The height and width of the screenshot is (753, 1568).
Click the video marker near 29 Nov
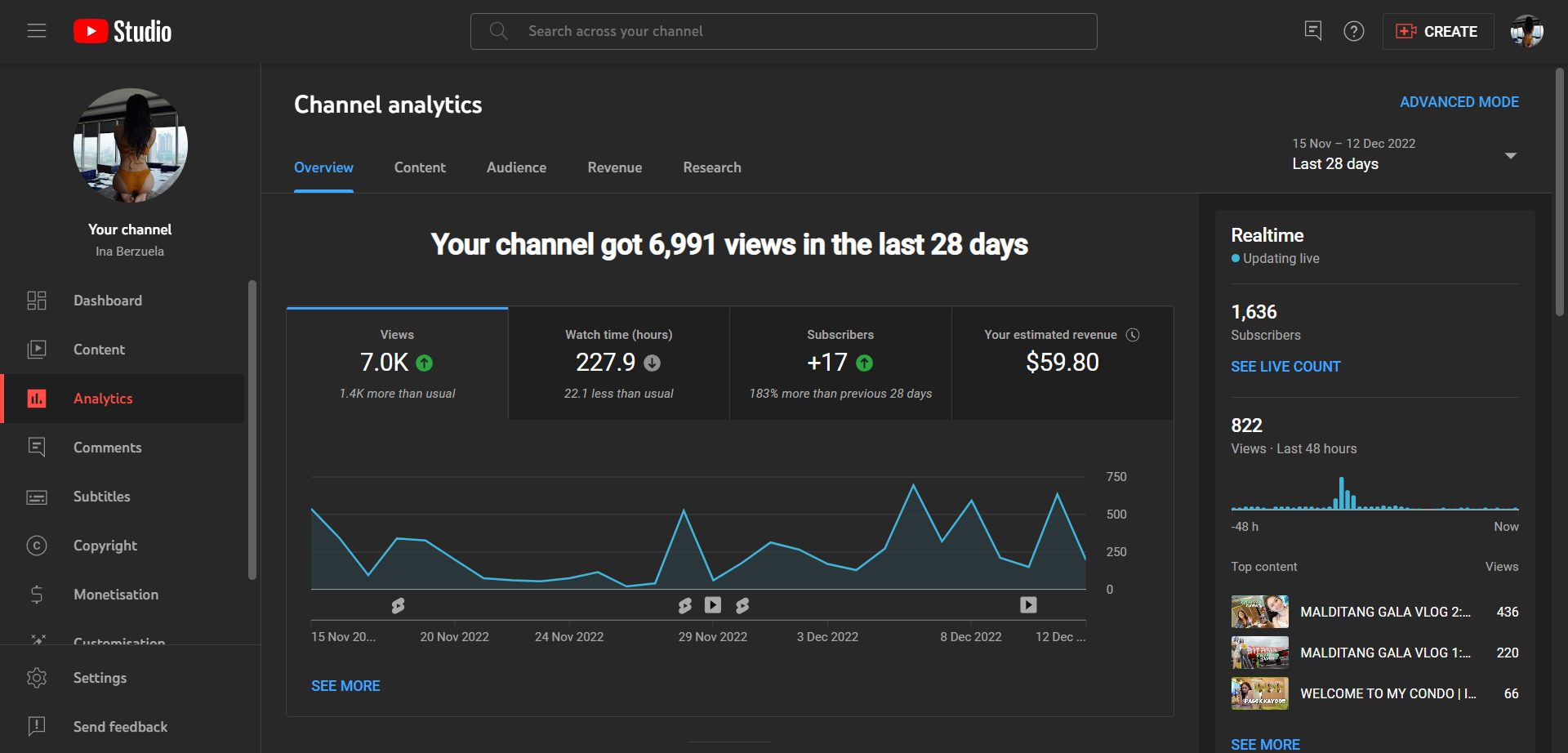pyautogui.click(x=713, y=605)
